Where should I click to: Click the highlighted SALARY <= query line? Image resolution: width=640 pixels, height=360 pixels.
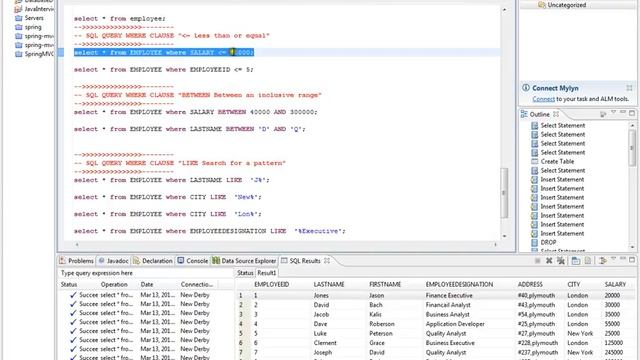click(164, 52)
